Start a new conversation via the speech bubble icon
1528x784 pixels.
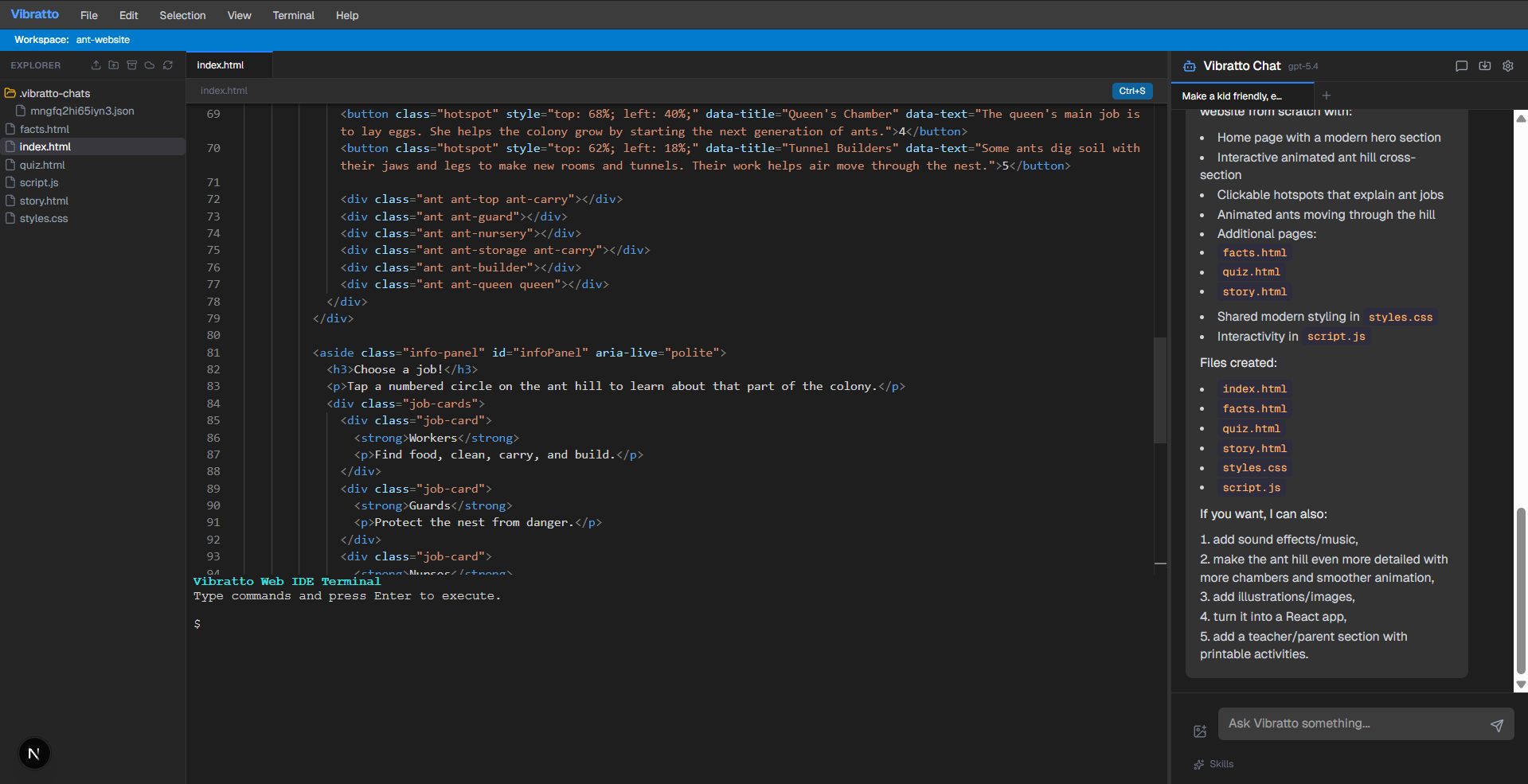coord(1460,66)
